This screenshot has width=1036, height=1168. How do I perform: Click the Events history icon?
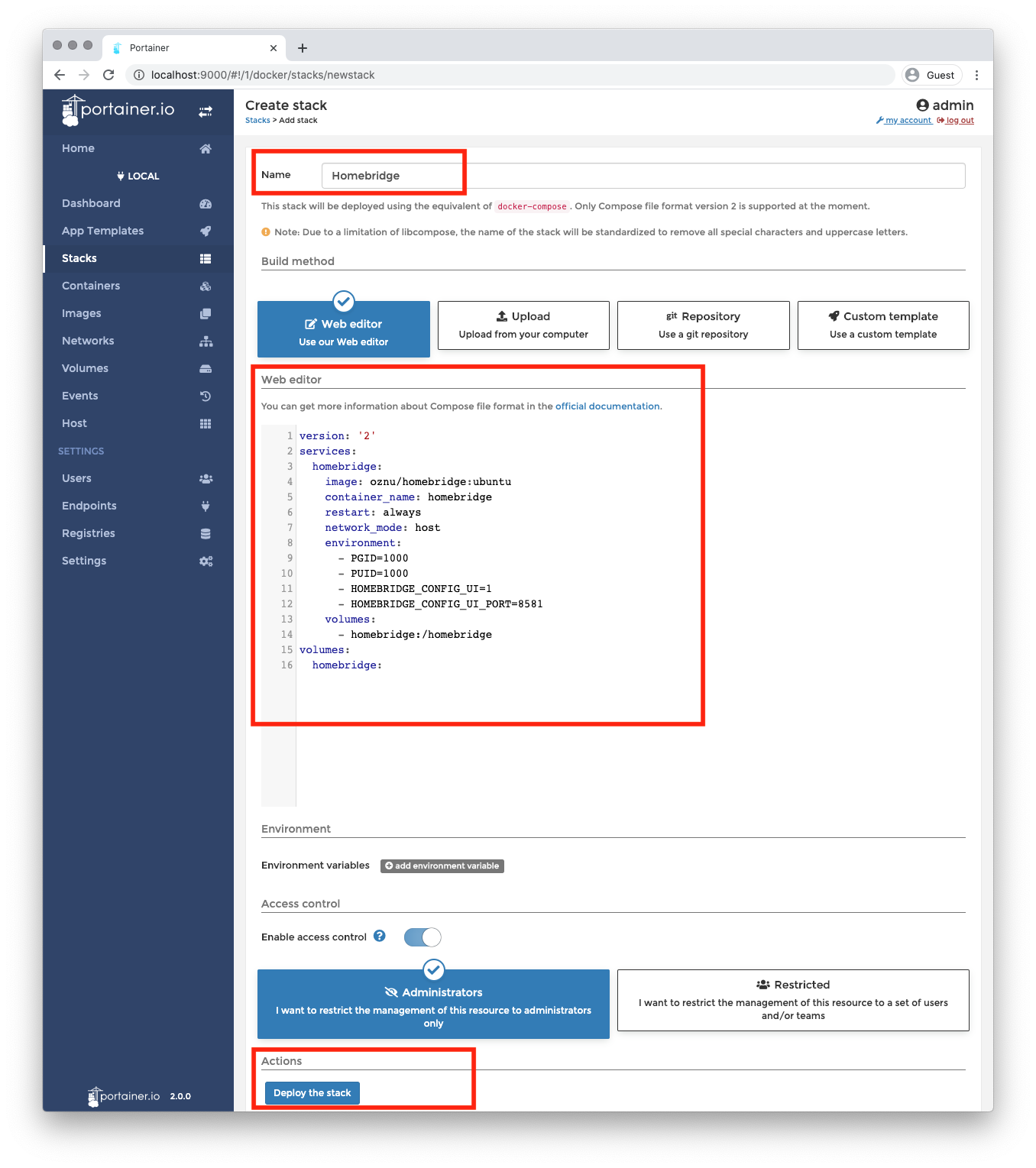pyautogui.click(x=206, y=396)
